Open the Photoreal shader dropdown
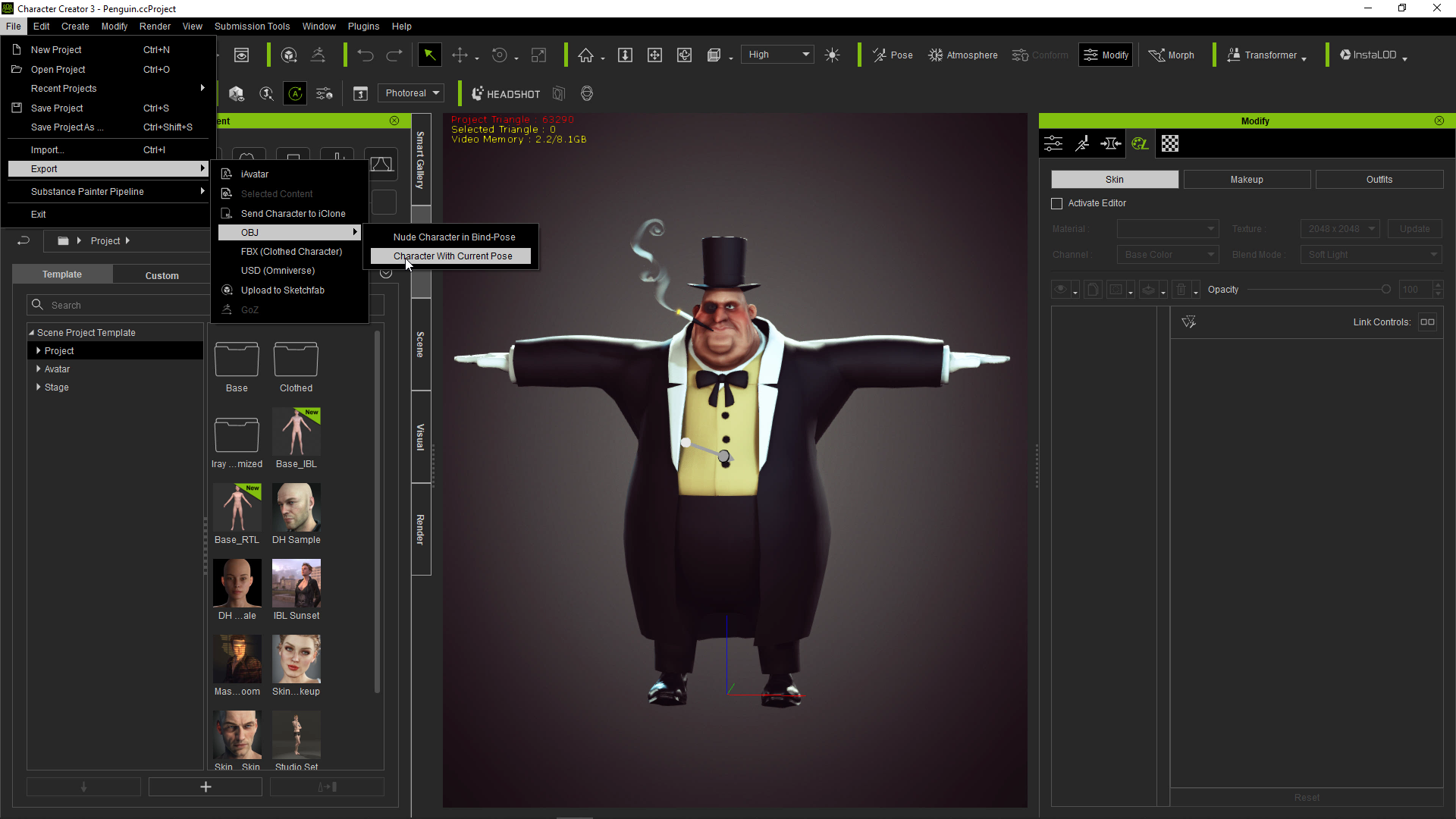Screen dimensions: 1456x819 pyautogui.click(x=411, y=93)
